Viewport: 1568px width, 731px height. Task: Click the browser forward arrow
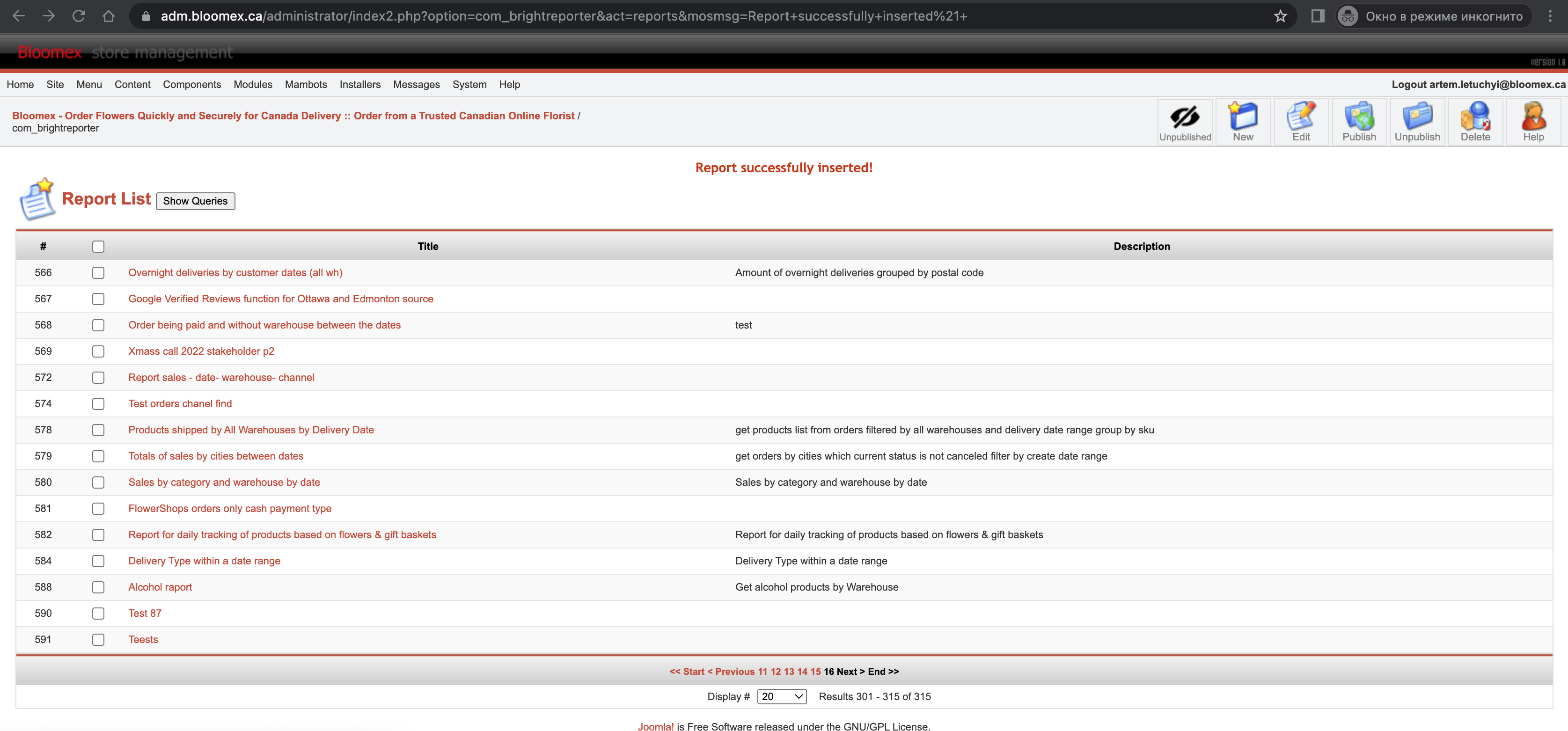49,16
